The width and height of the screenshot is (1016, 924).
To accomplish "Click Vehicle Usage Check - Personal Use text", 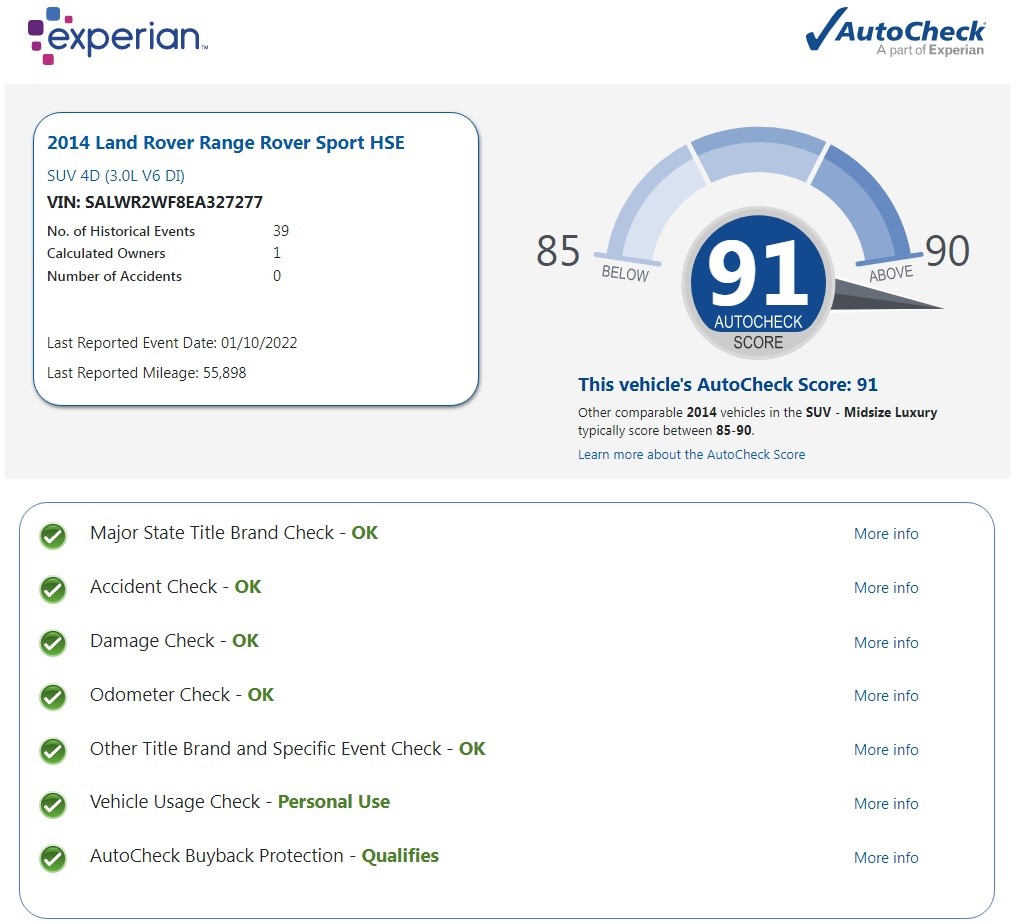I will tap(240, 802).
